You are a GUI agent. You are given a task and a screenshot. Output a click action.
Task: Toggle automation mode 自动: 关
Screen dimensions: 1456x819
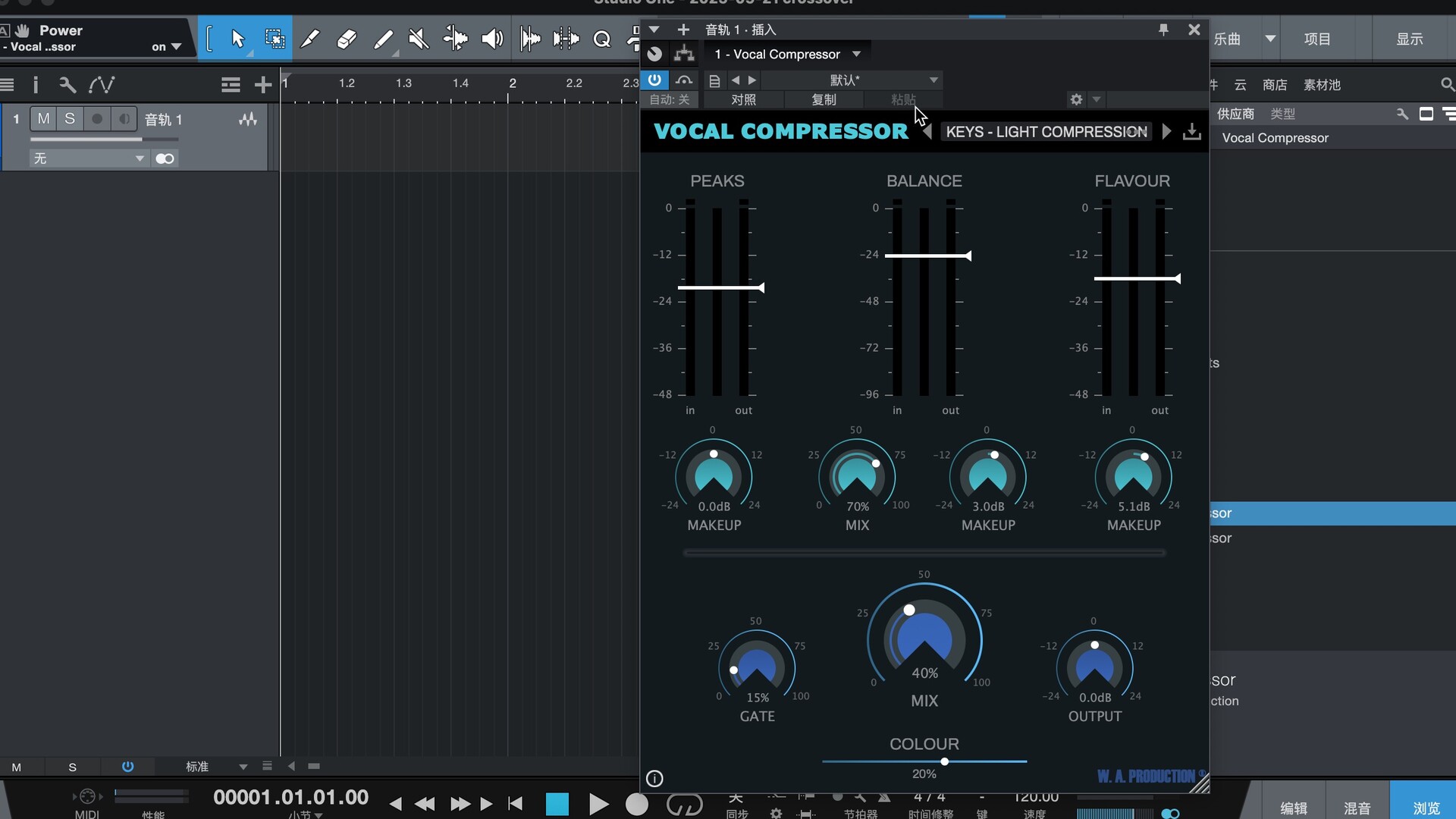tap(670, 99)
